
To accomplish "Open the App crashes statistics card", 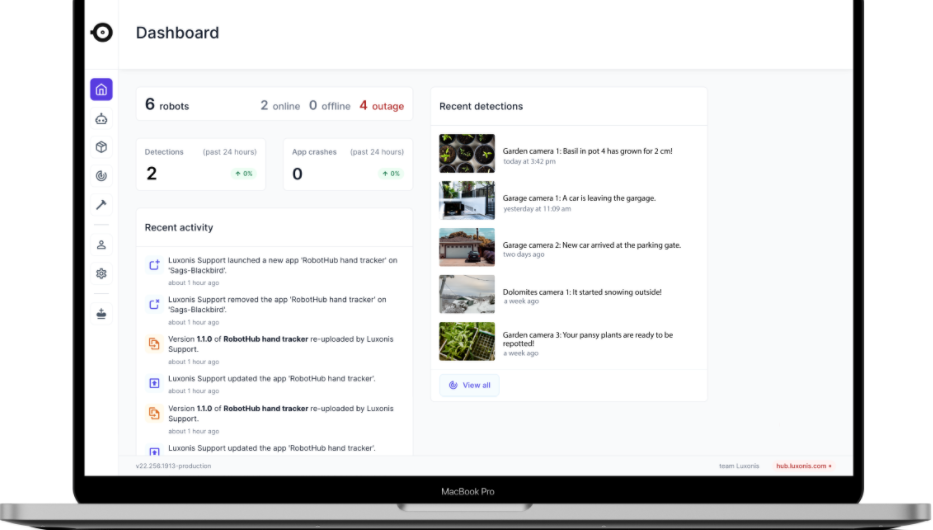I will point(347,165).
